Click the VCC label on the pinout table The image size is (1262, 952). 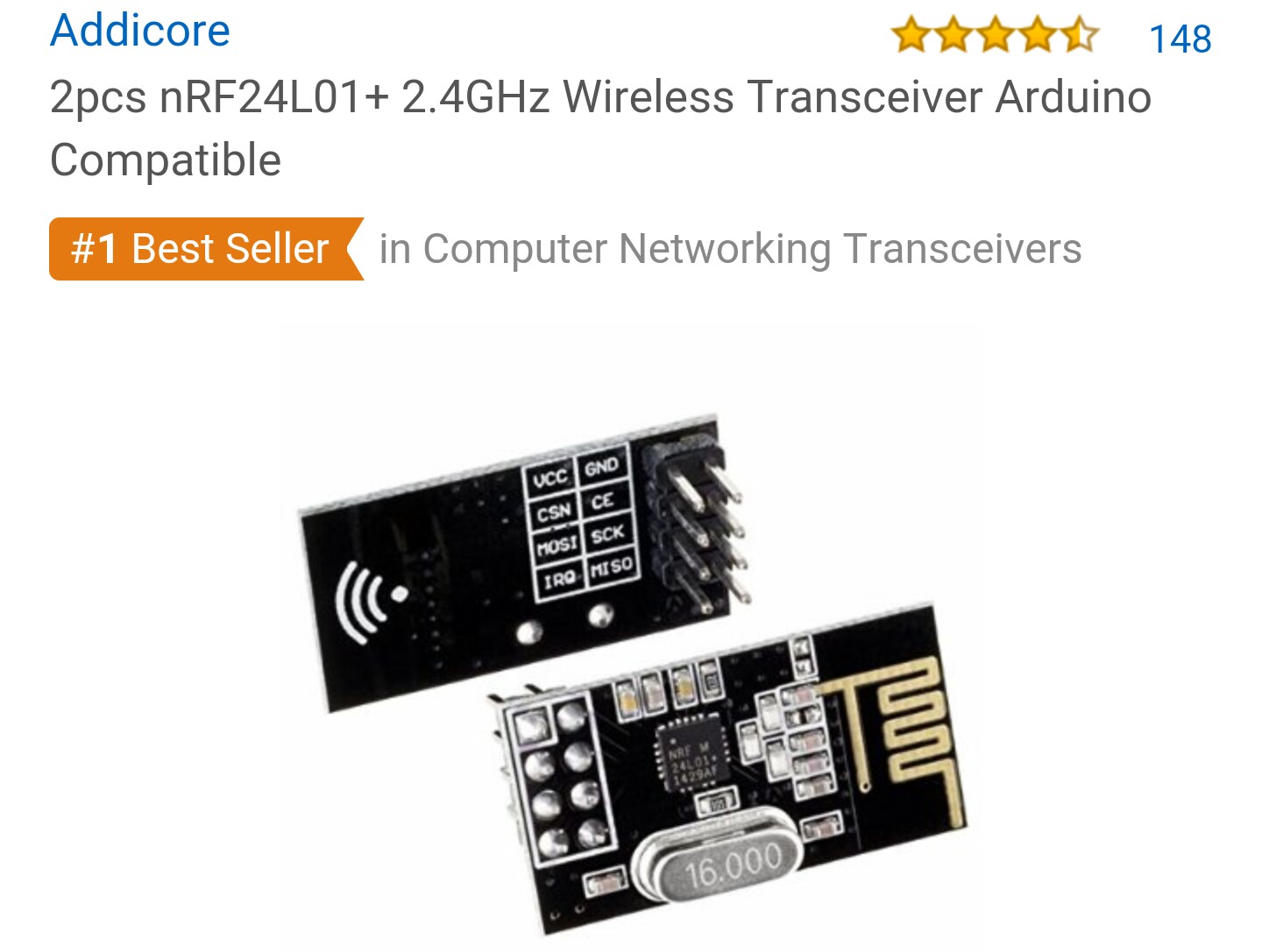551,479
